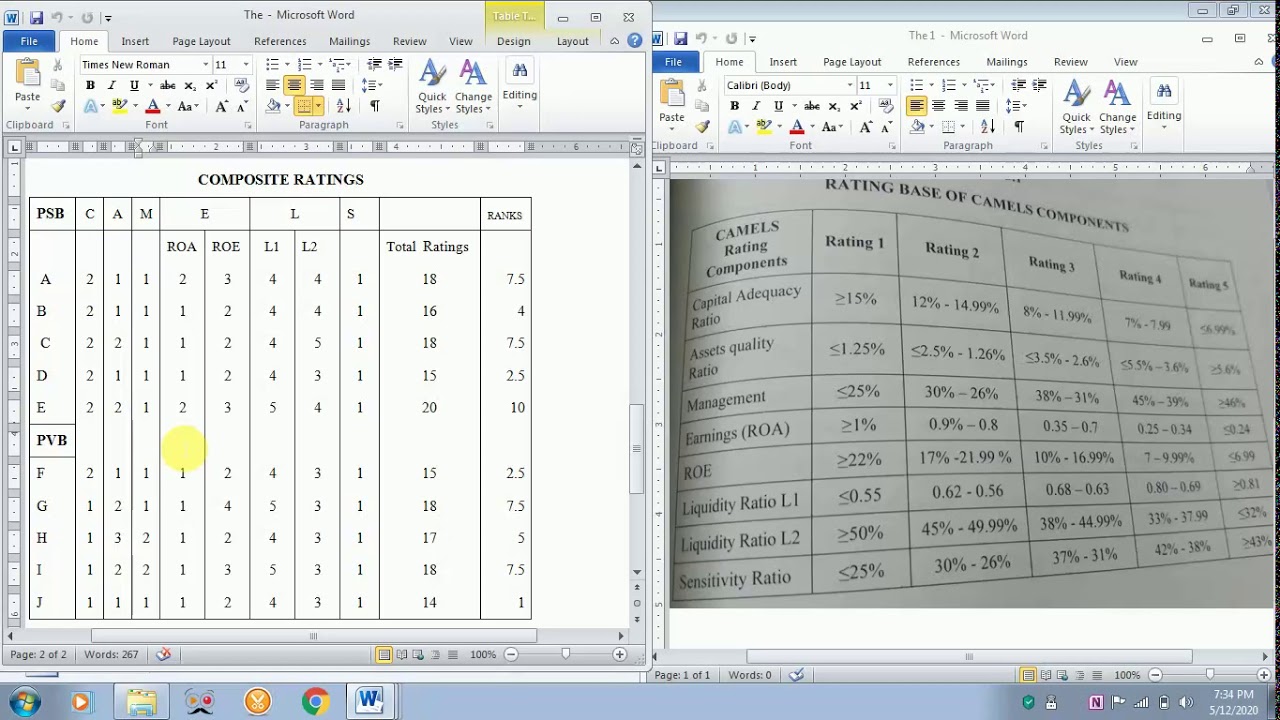This screenshot has height=720, width=1280.
Task: Open Paste dropdown arrow in The window
Action: coord(27,110)
